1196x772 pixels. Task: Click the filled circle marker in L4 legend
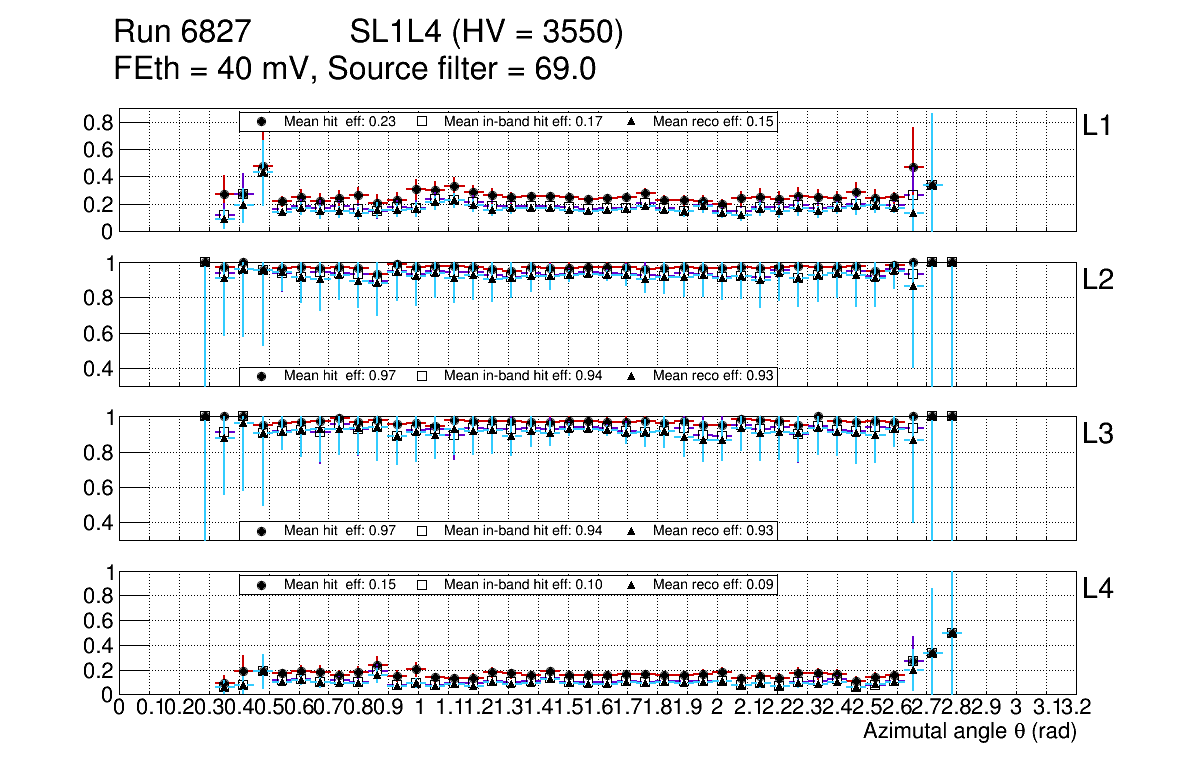click(x=262, y=584)
